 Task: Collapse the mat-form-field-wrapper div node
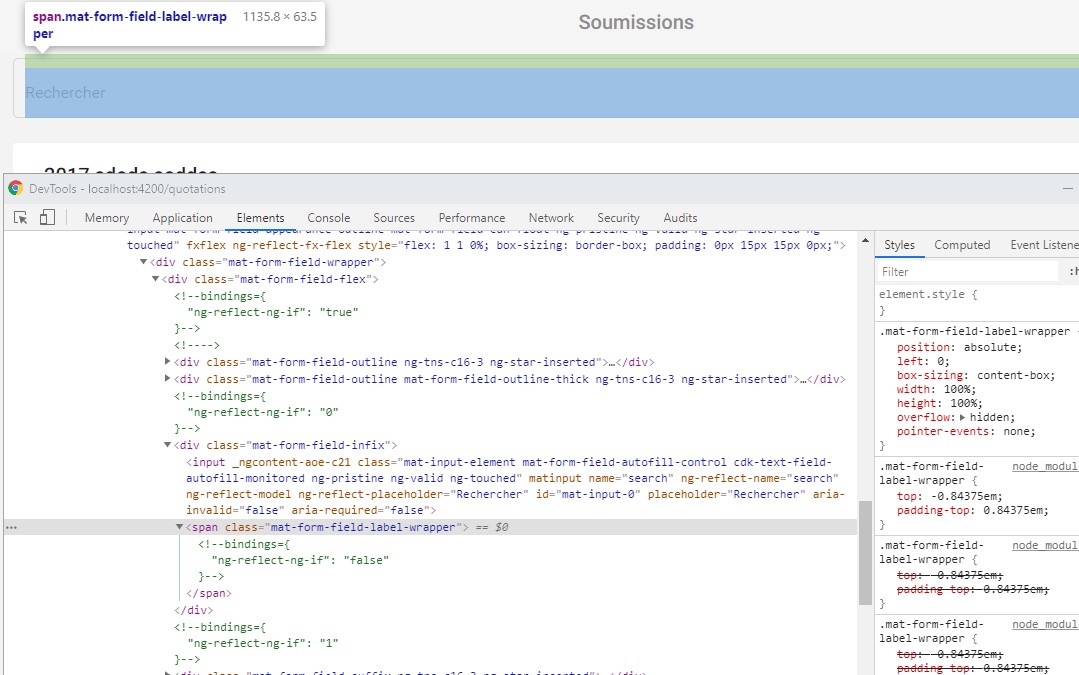point(143,262)
